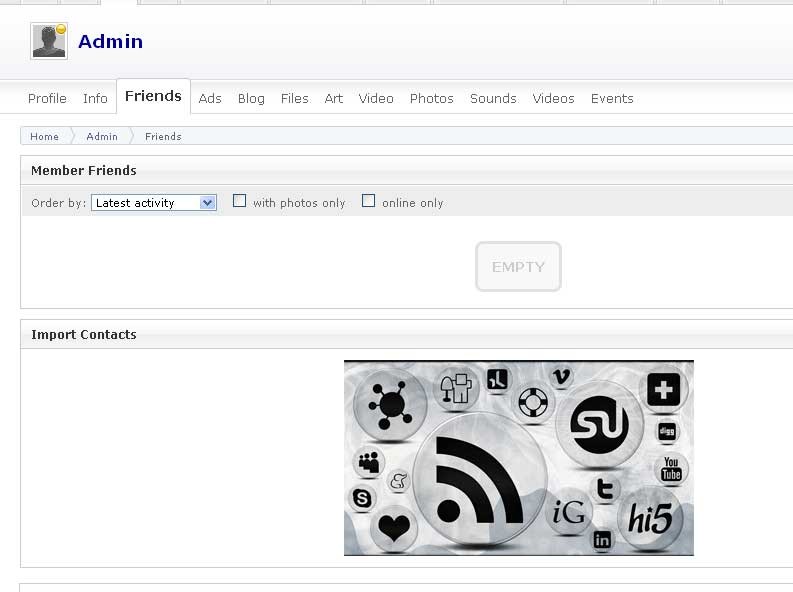The height and width of the screenshot is (592, 793).
Task: Click the black plus icon
Action: pyautogui.click(x=663, y=390)
